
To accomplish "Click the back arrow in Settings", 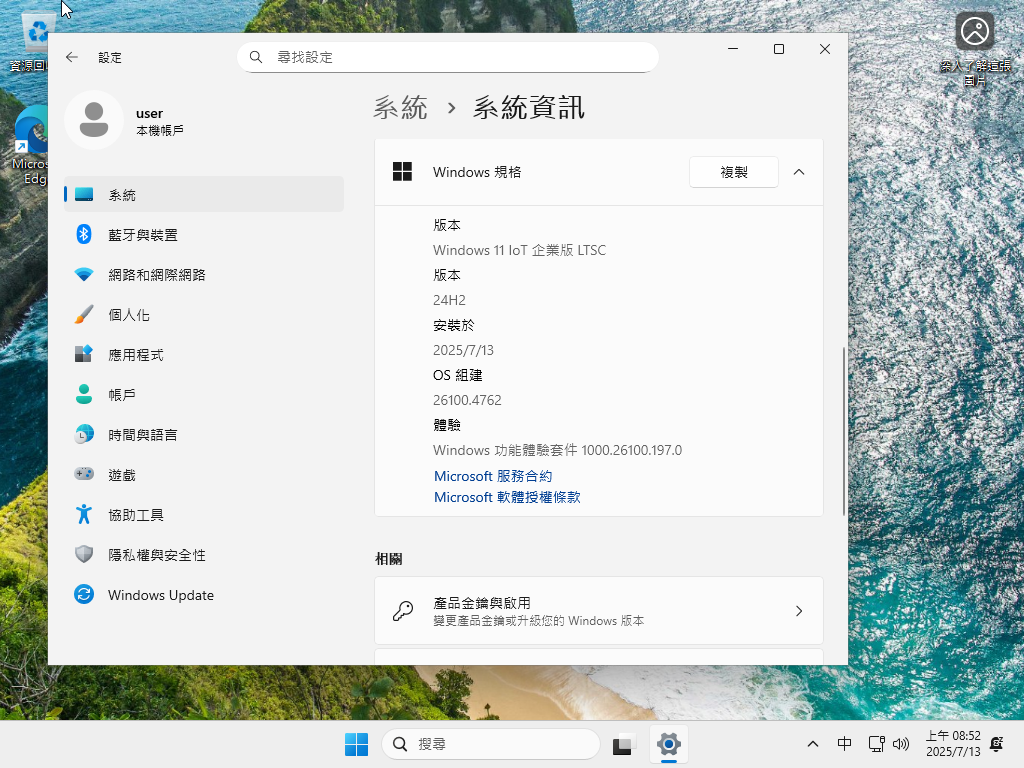I will coord(72,58).
